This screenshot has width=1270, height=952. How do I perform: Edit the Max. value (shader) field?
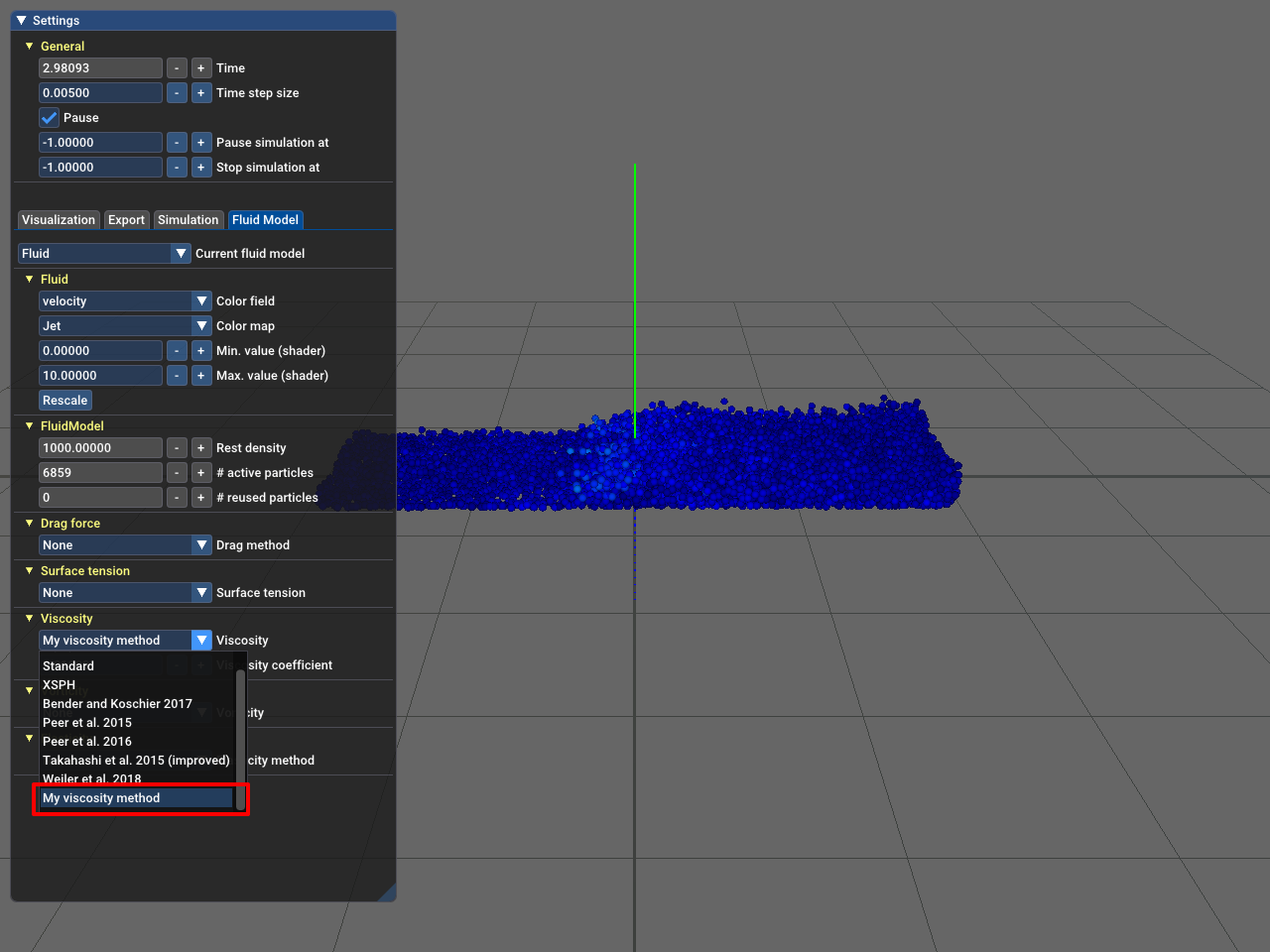[100, 376]
